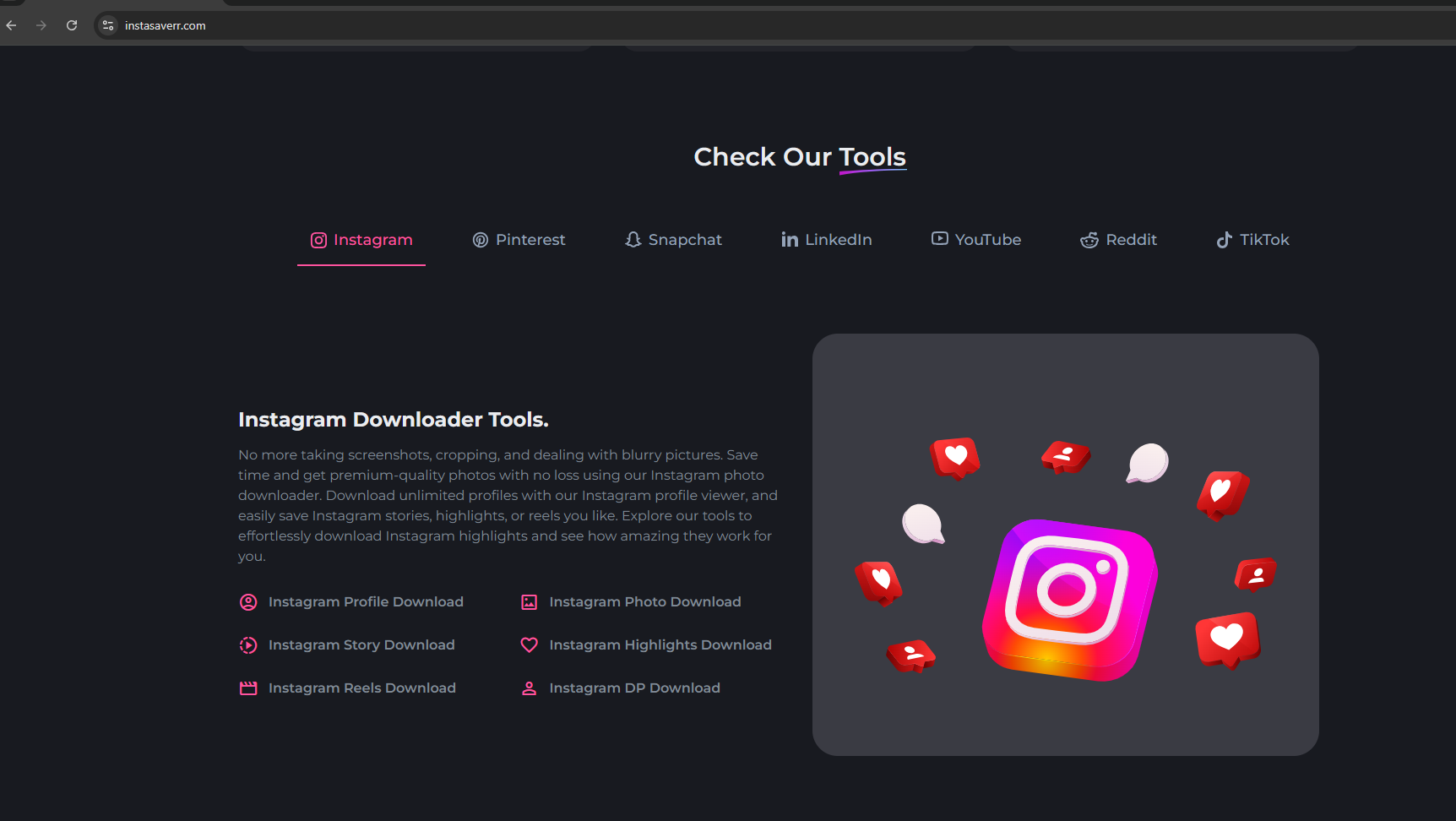
Task: Switch to the Snapchat tab
Action: point(673,240)
